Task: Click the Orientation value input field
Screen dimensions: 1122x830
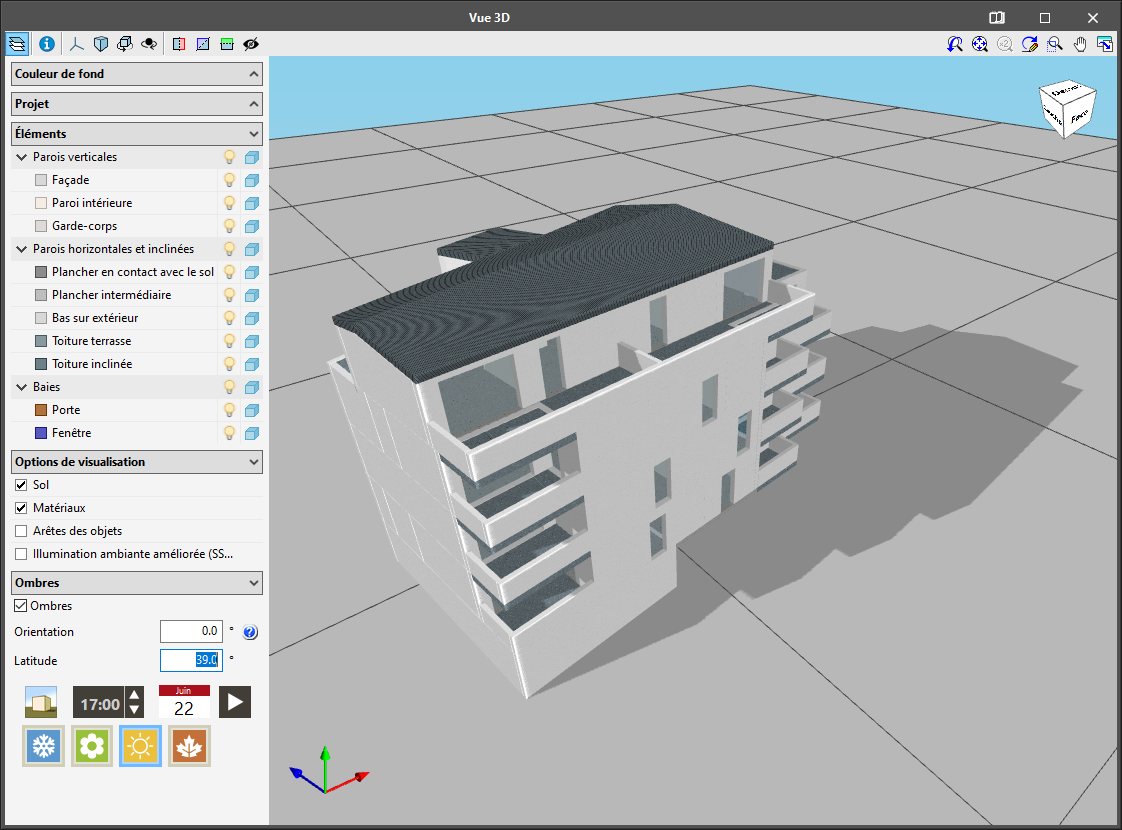Action: [x=191, y=631]
